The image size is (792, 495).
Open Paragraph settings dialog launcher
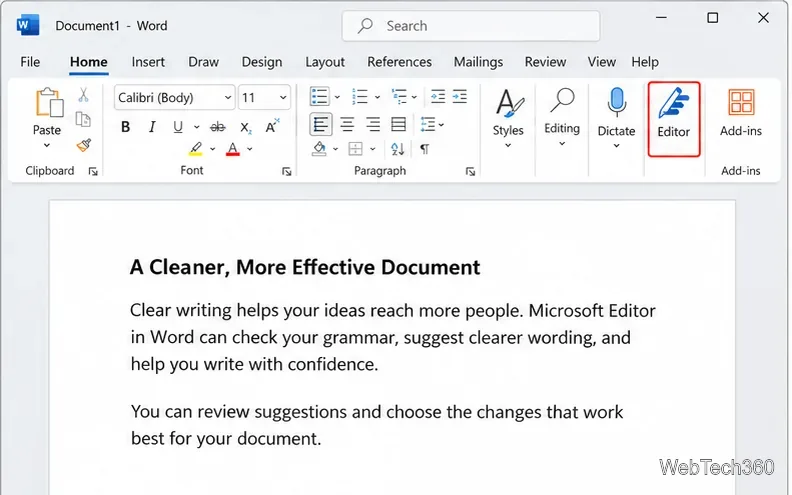click(x=470, y=172)
